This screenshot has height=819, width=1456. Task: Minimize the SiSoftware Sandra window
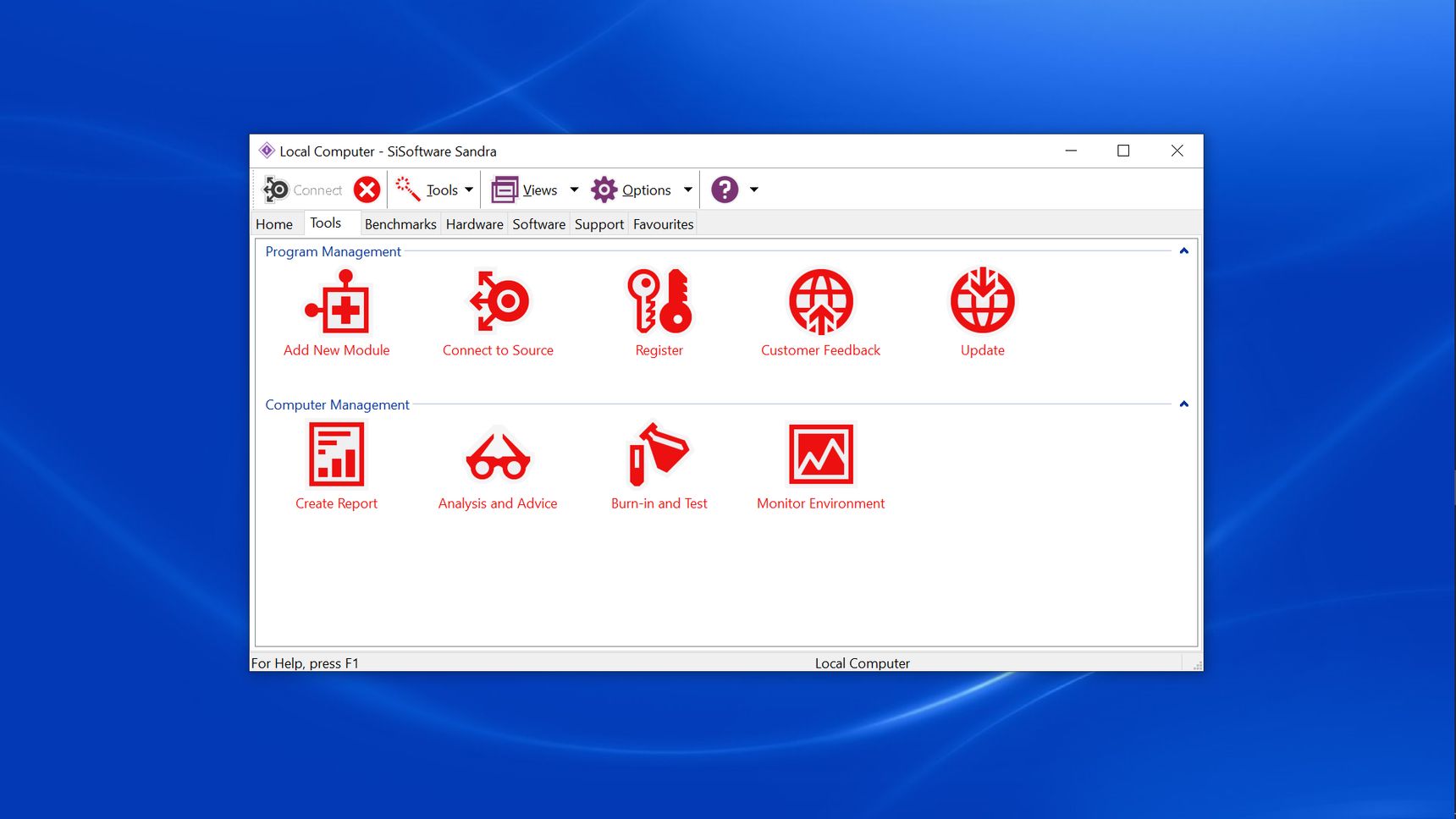coord(1071,151)
